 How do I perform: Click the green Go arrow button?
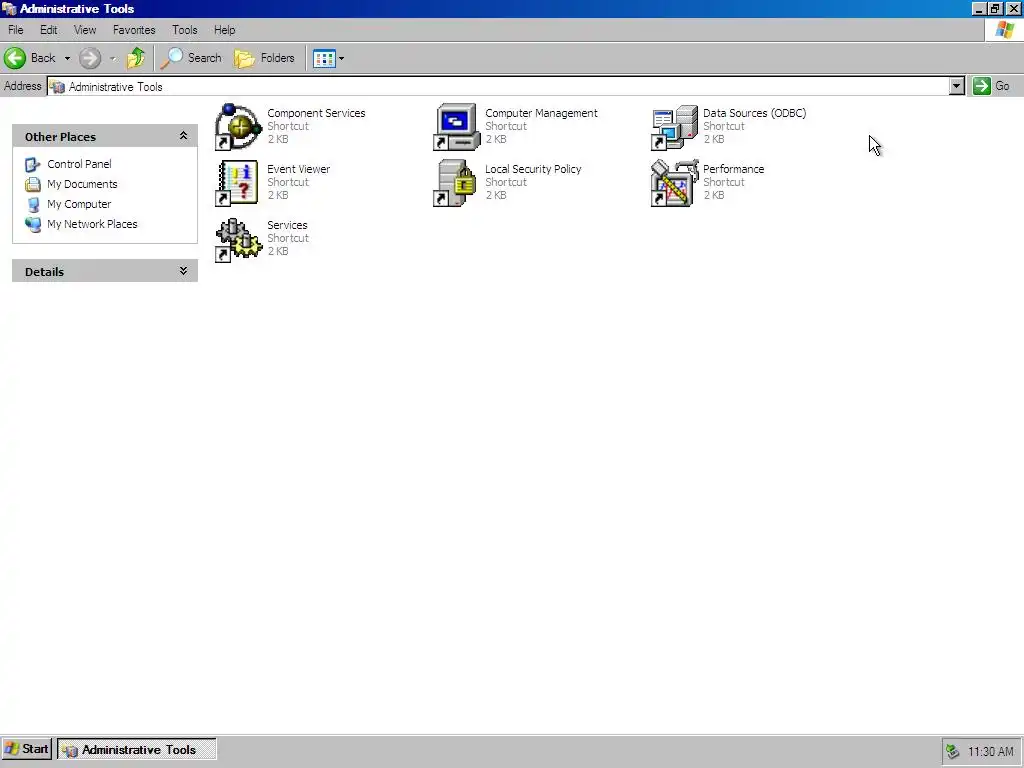pos(982,86)
